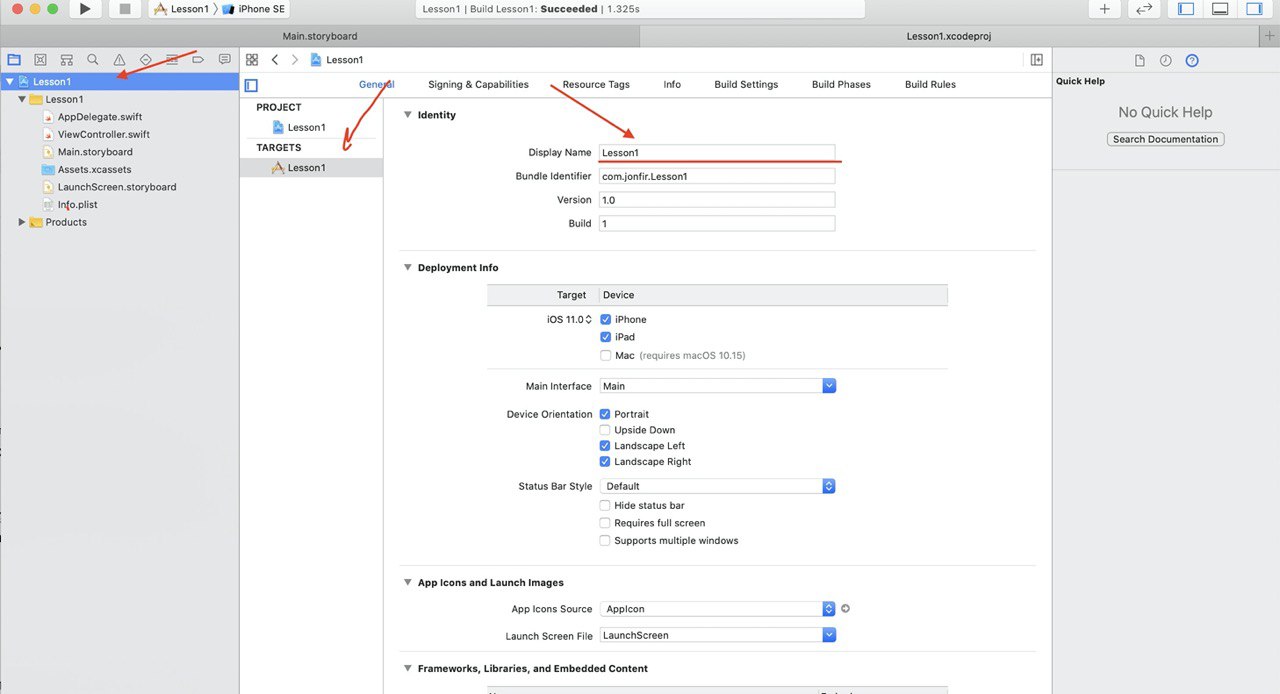Select the Main.storyboard editor tab
1280x694 pixels.
(x=319, y=36)
